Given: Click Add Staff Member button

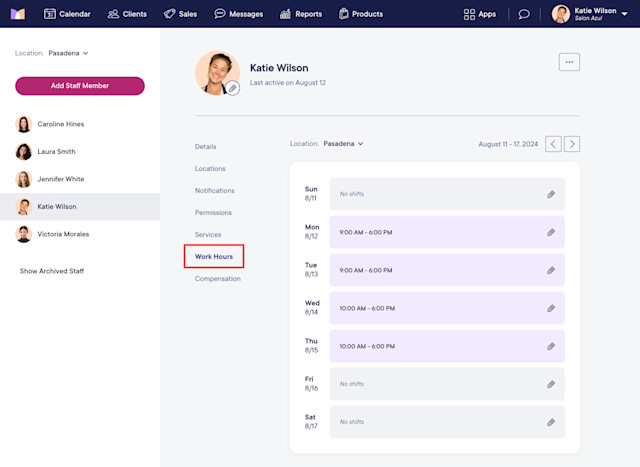Looking at the screenshot, I should [80, 86].
